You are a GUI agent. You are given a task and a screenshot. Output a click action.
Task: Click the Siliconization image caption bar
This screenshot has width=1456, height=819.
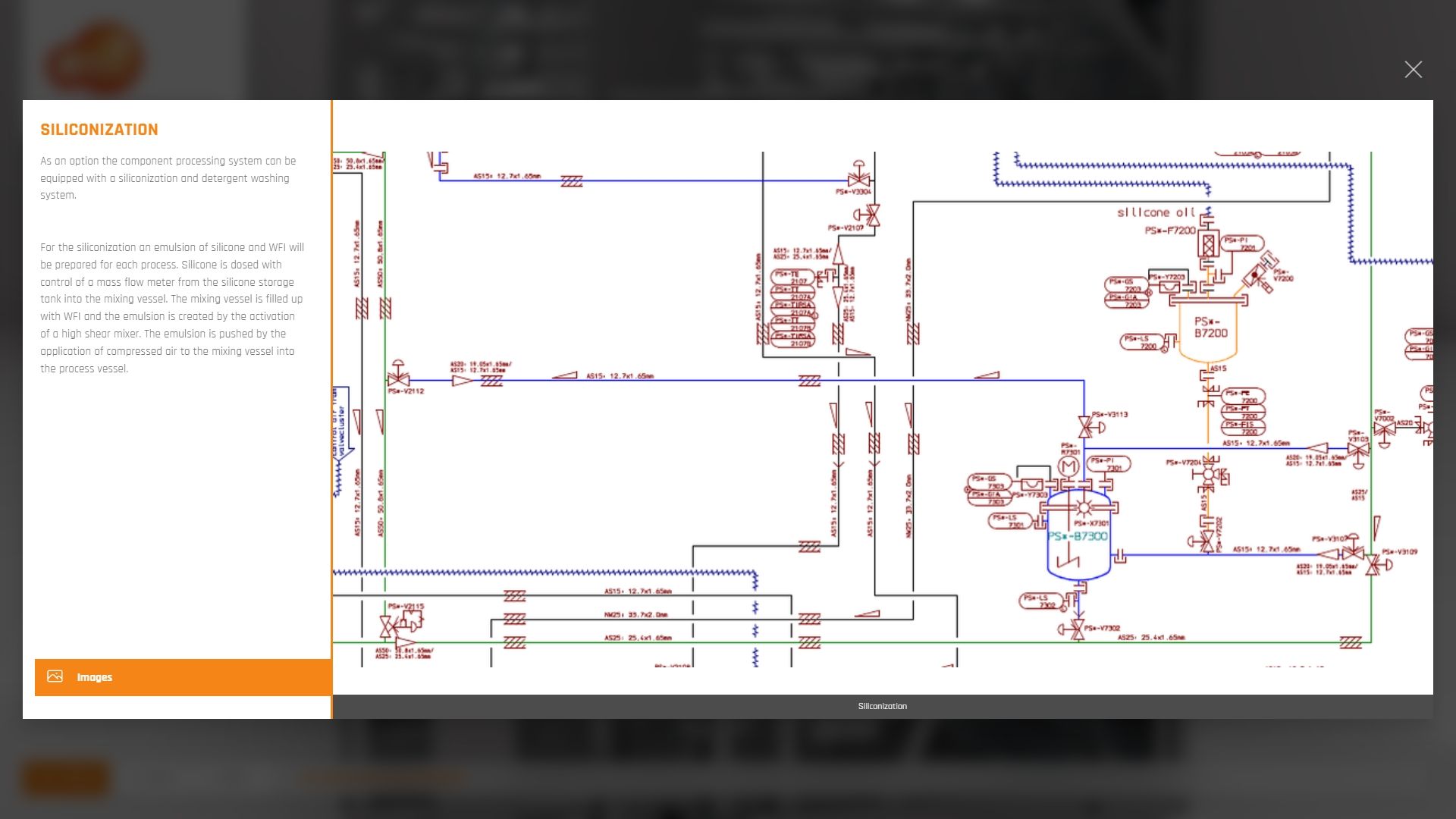(882, 706)
